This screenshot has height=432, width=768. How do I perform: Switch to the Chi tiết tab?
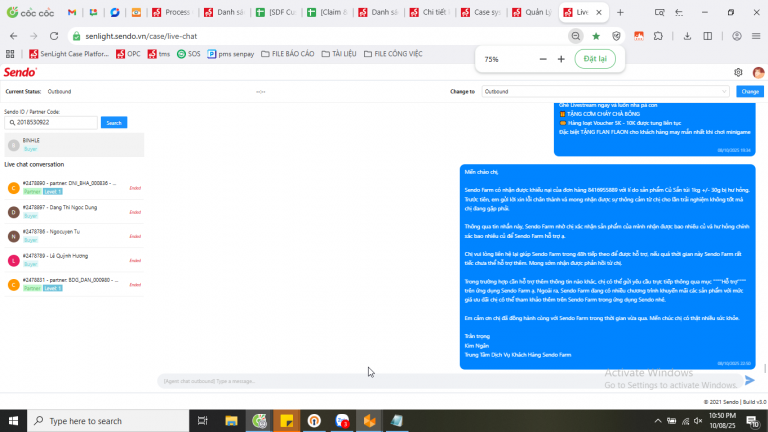pyautogui.click(x=430, y=12)
